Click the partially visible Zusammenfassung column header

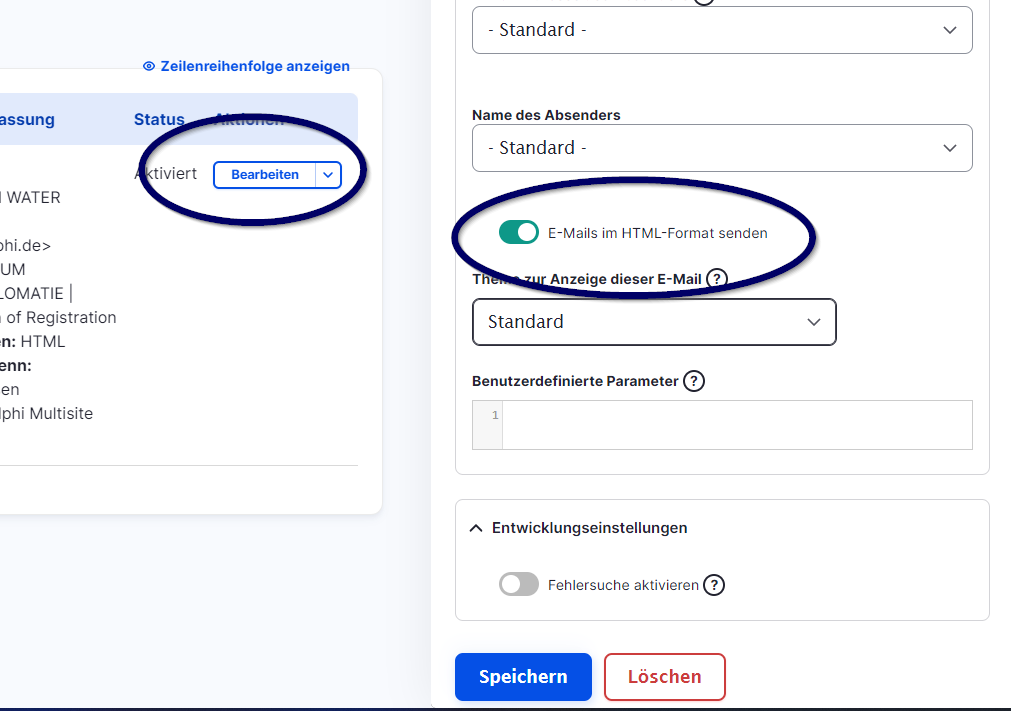pos(27,120)
